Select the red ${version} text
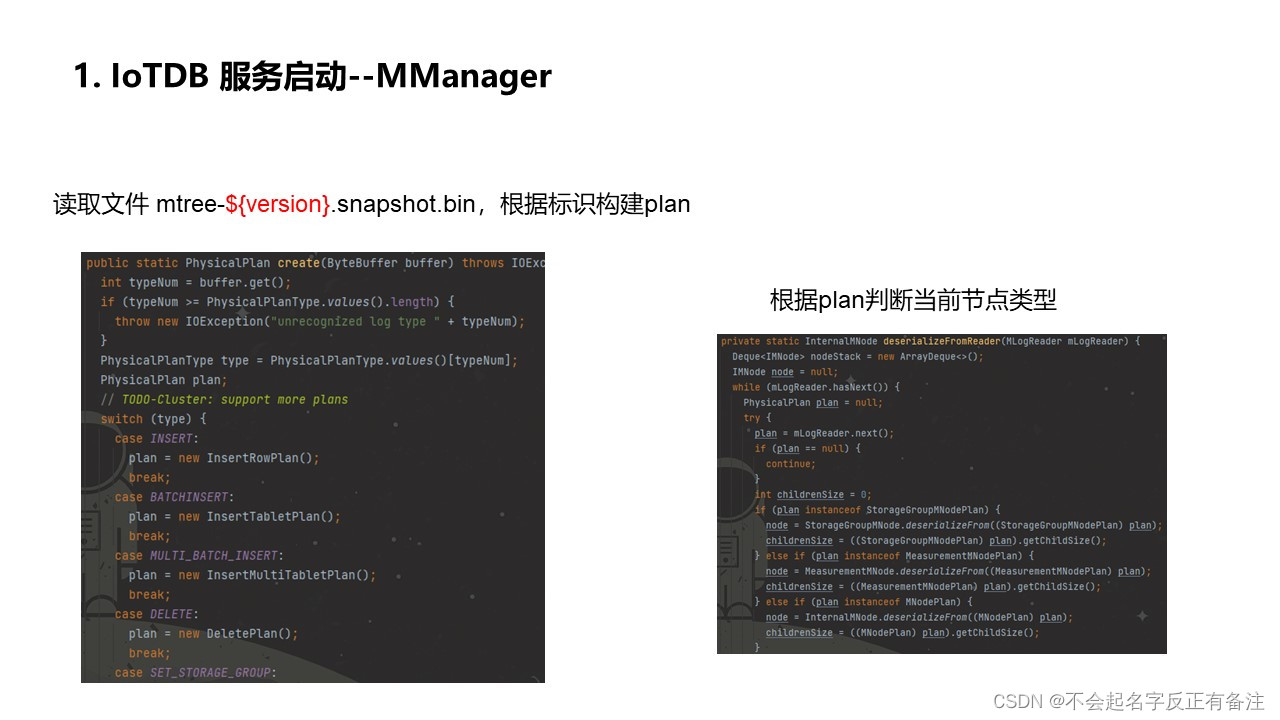1280x720 pixels. click(279, 204)
